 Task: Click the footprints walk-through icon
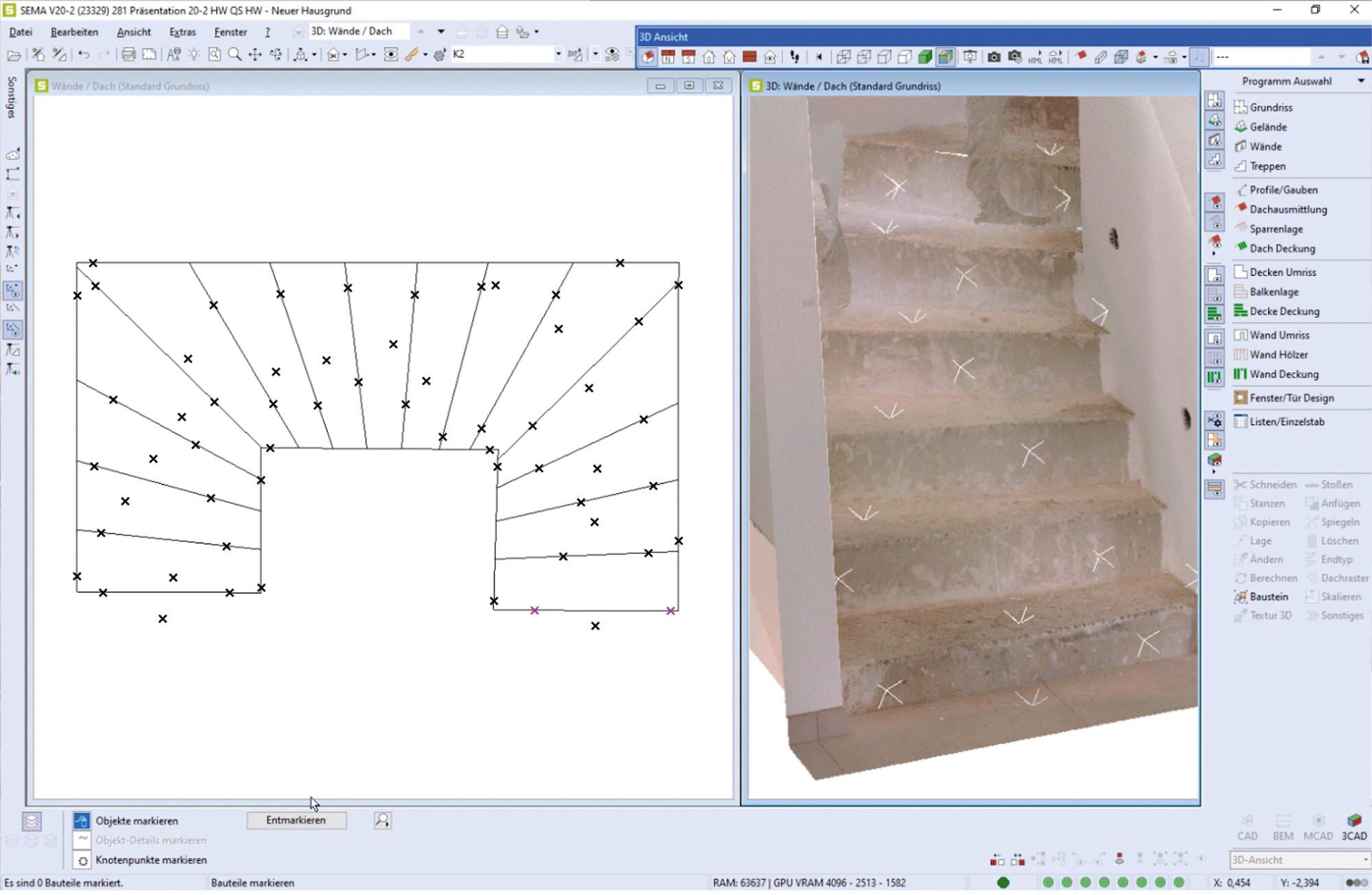(794, 57)
